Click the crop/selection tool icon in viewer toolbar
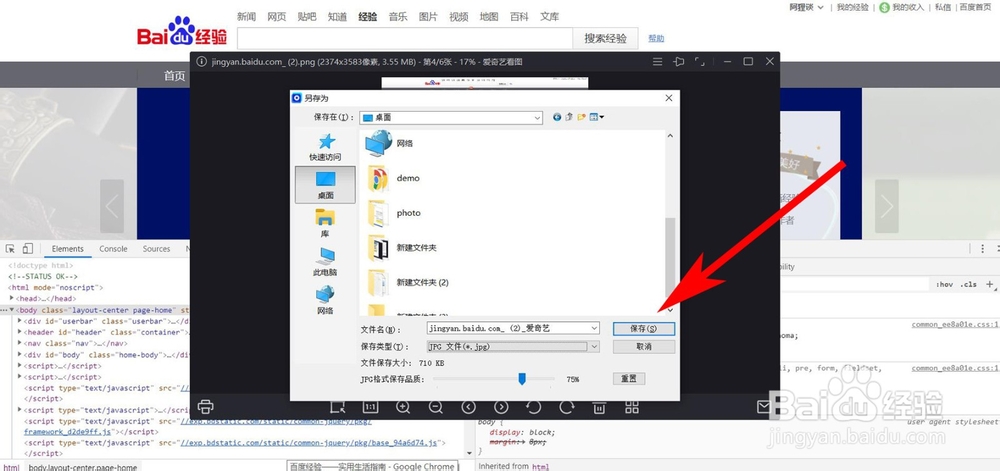1000x471 pixels. coord(338,407)
